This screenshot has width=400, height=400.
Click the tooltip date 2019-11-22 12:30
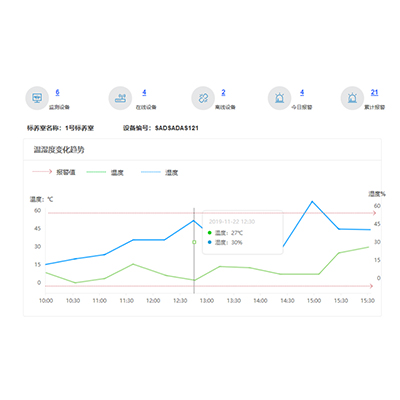(x=232, y=222)
